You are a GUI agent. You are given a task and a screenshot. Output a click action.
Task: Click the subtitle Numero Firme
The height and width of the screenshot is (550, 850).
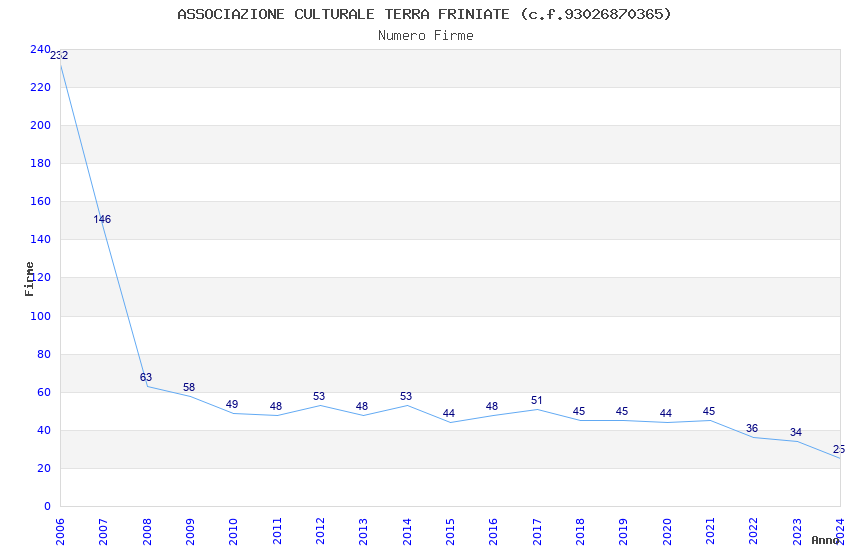click(426, 36)
